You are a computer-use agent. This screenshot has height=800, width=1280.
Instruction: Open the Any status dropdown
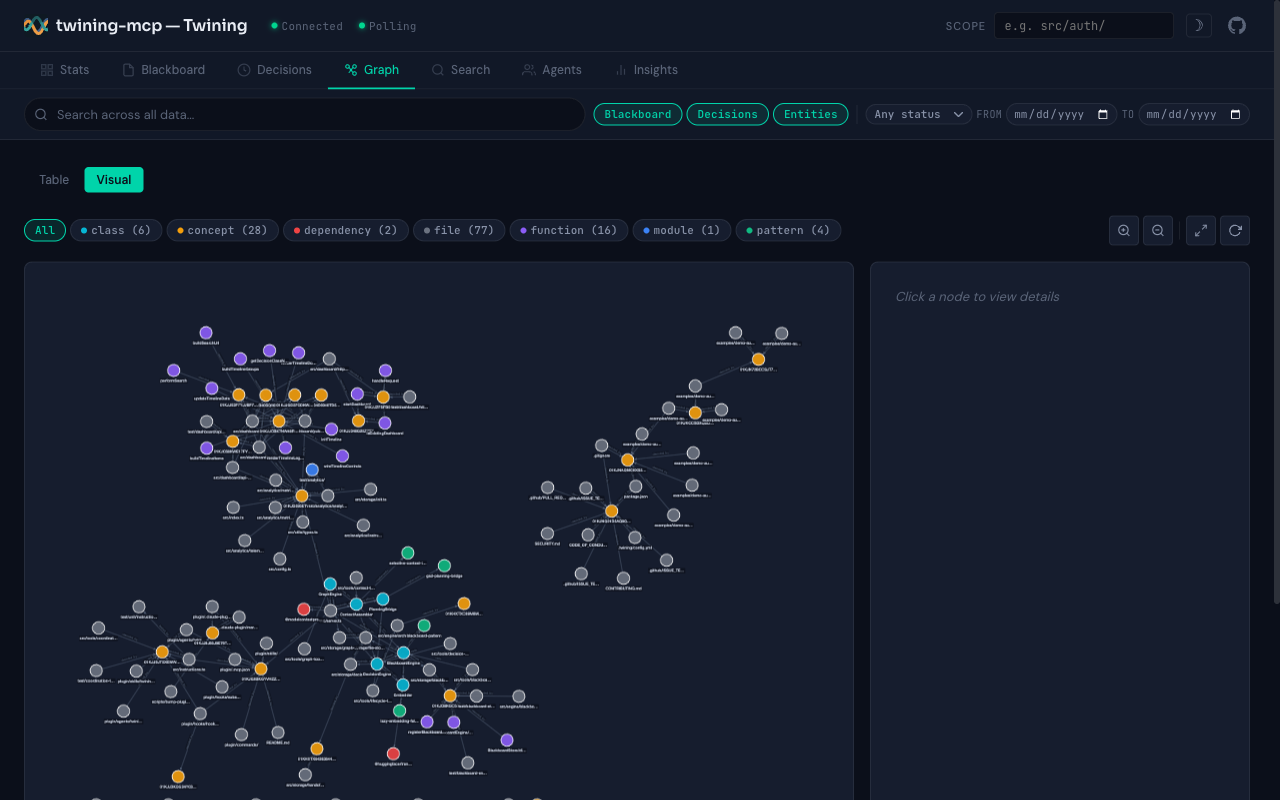pos(917,114)
